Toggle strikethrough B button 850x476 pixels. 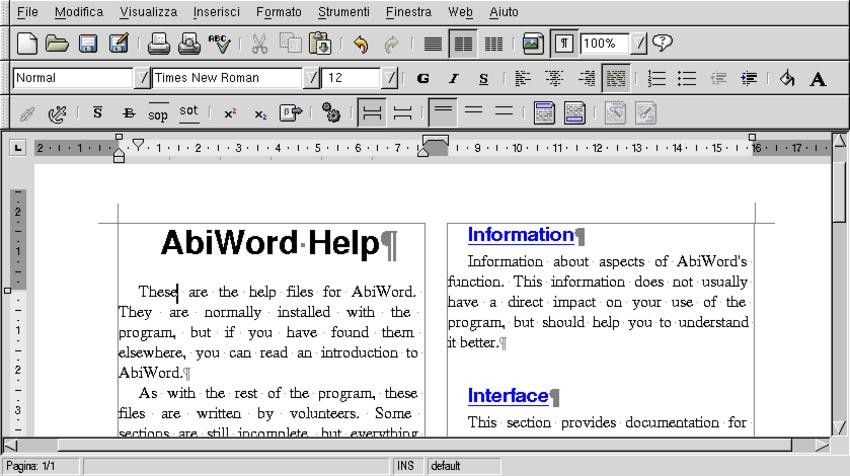[x=128, y=113]
